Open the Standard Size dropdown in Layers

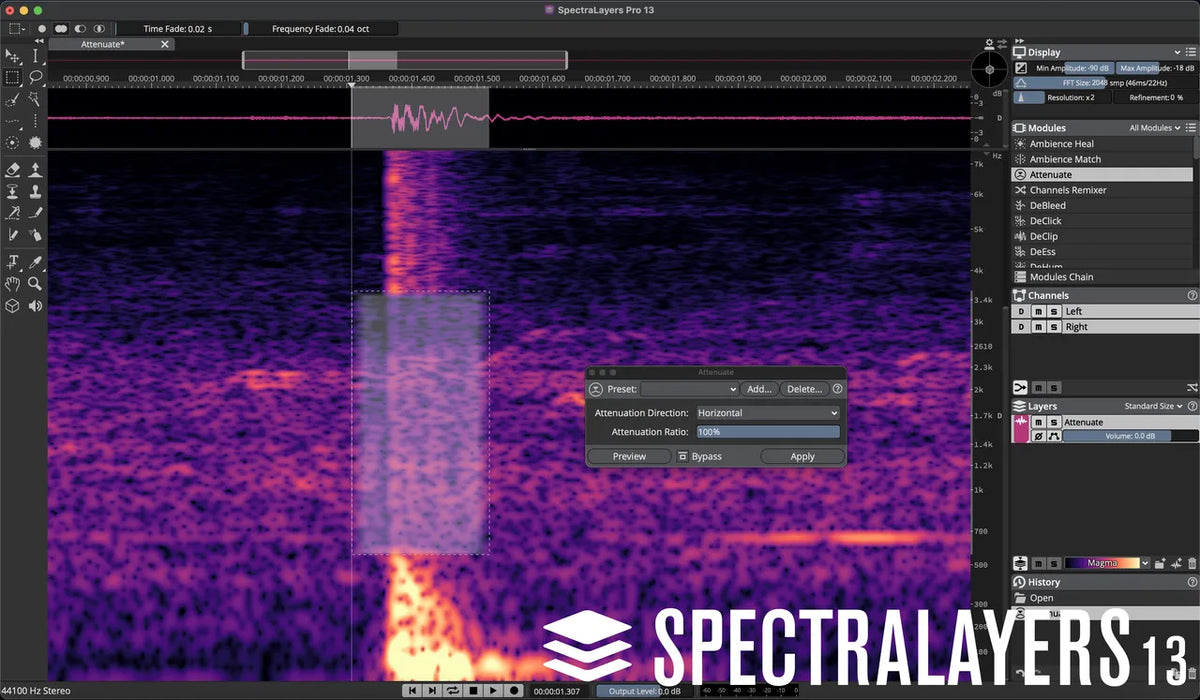[1153, 406]
